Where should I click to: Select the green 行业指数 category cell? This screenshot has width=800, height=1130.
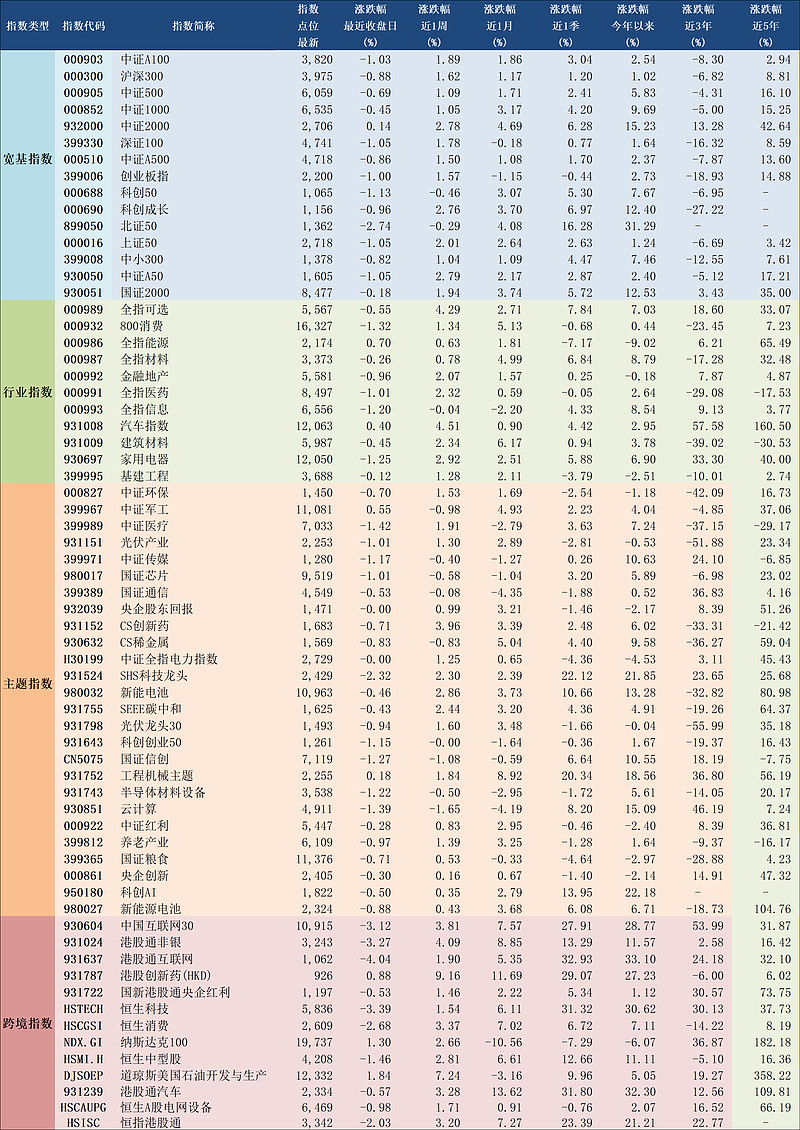click(28, 392)
